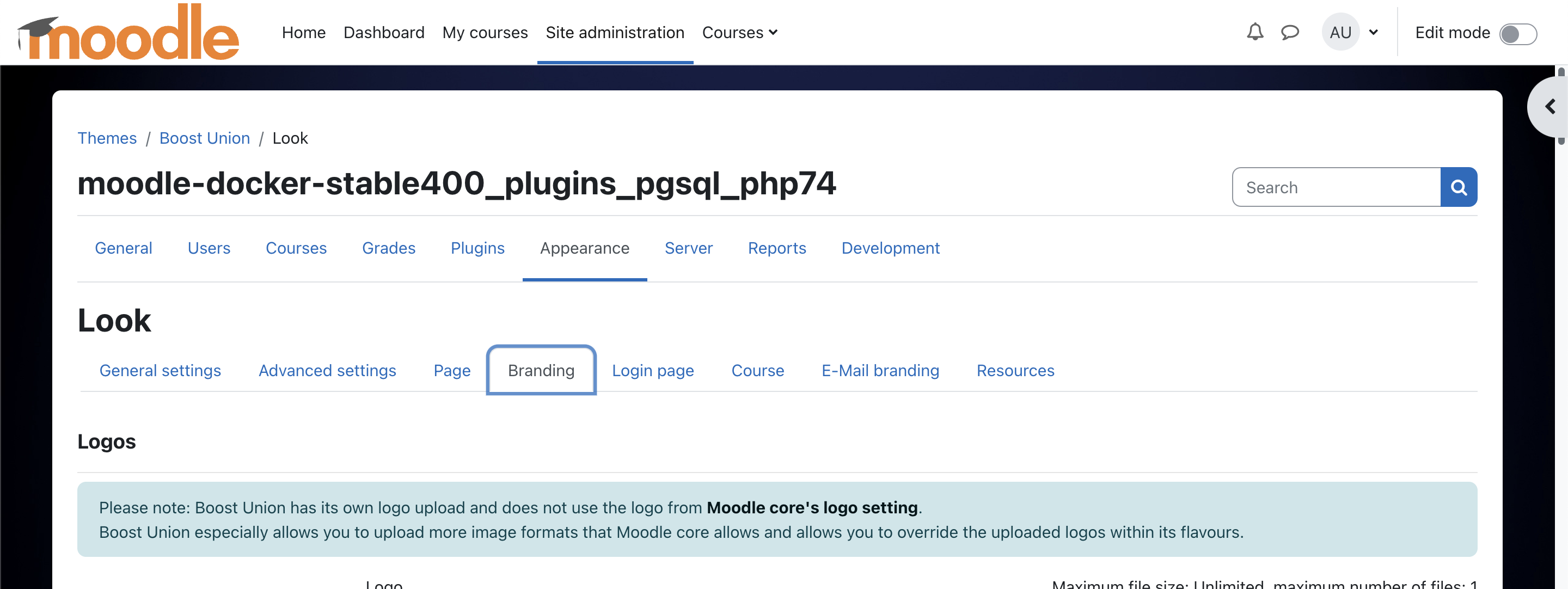Open Site administration
The image size is (1568, 589).
(x=615, y=32)
